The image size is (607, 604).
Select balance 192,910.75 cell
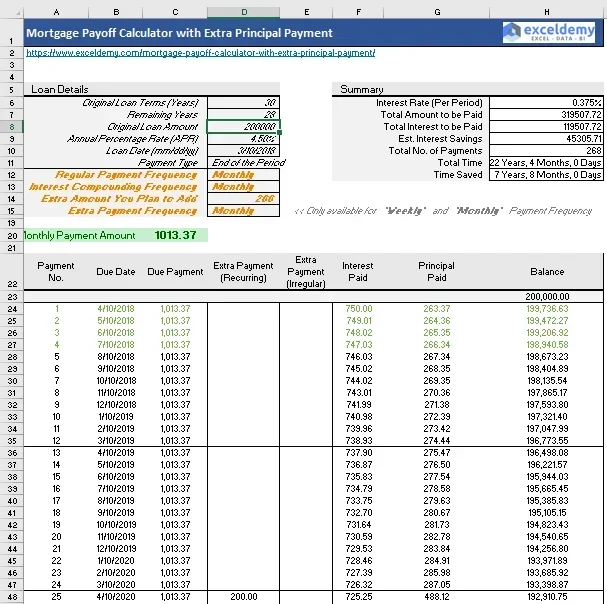pos(547,597)
